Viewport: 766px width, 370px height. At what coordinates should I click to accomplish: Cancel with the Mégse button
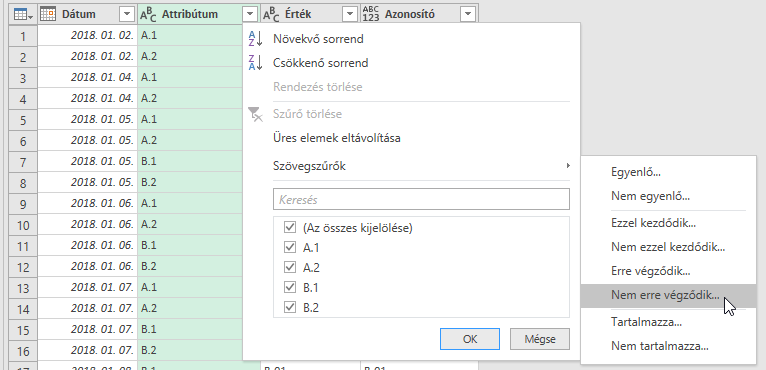click(540, 339)
